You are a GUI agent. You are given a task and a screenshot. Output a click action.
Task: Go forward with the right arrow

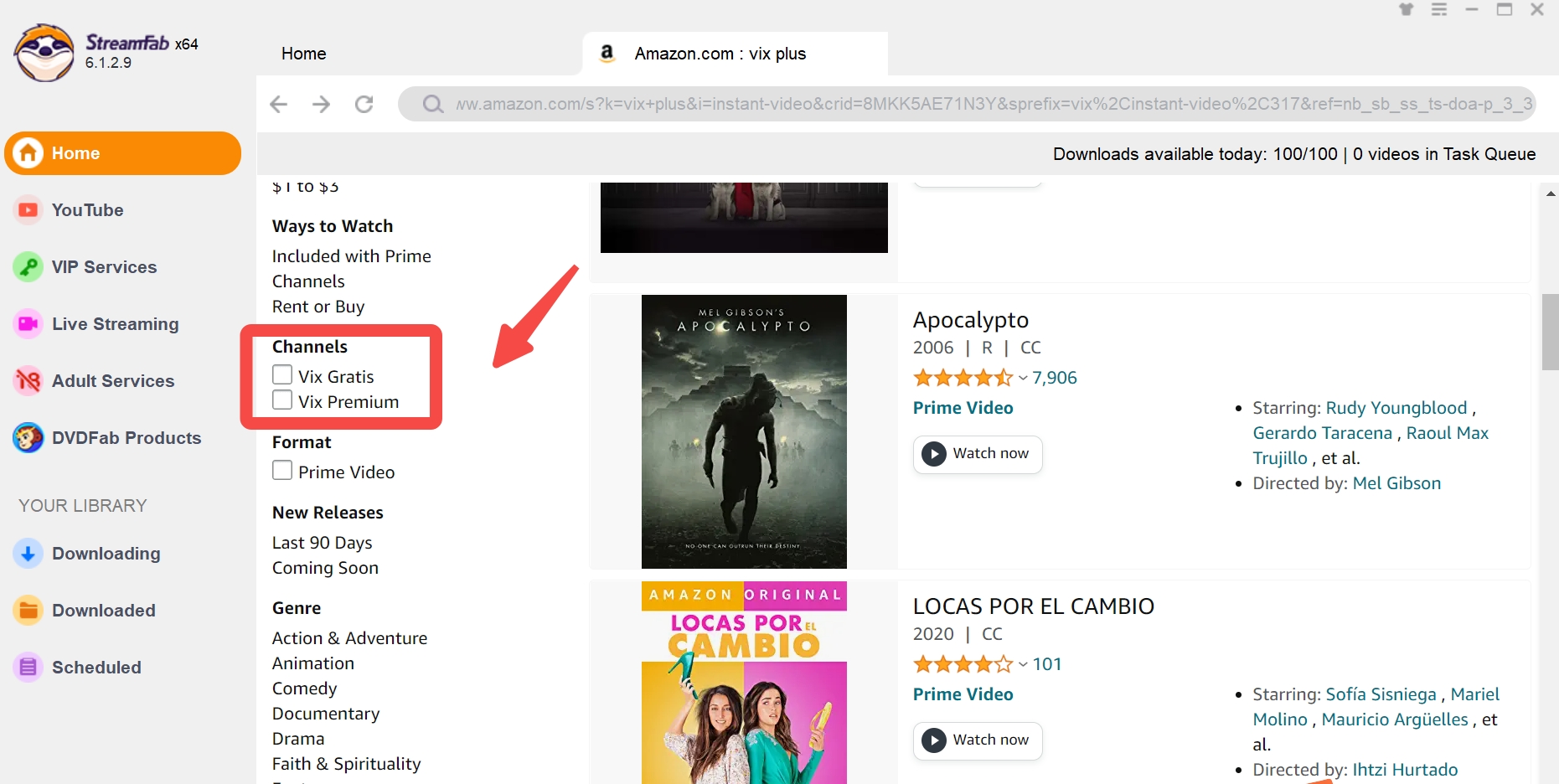pyautogui.click(x=321, y=104)
